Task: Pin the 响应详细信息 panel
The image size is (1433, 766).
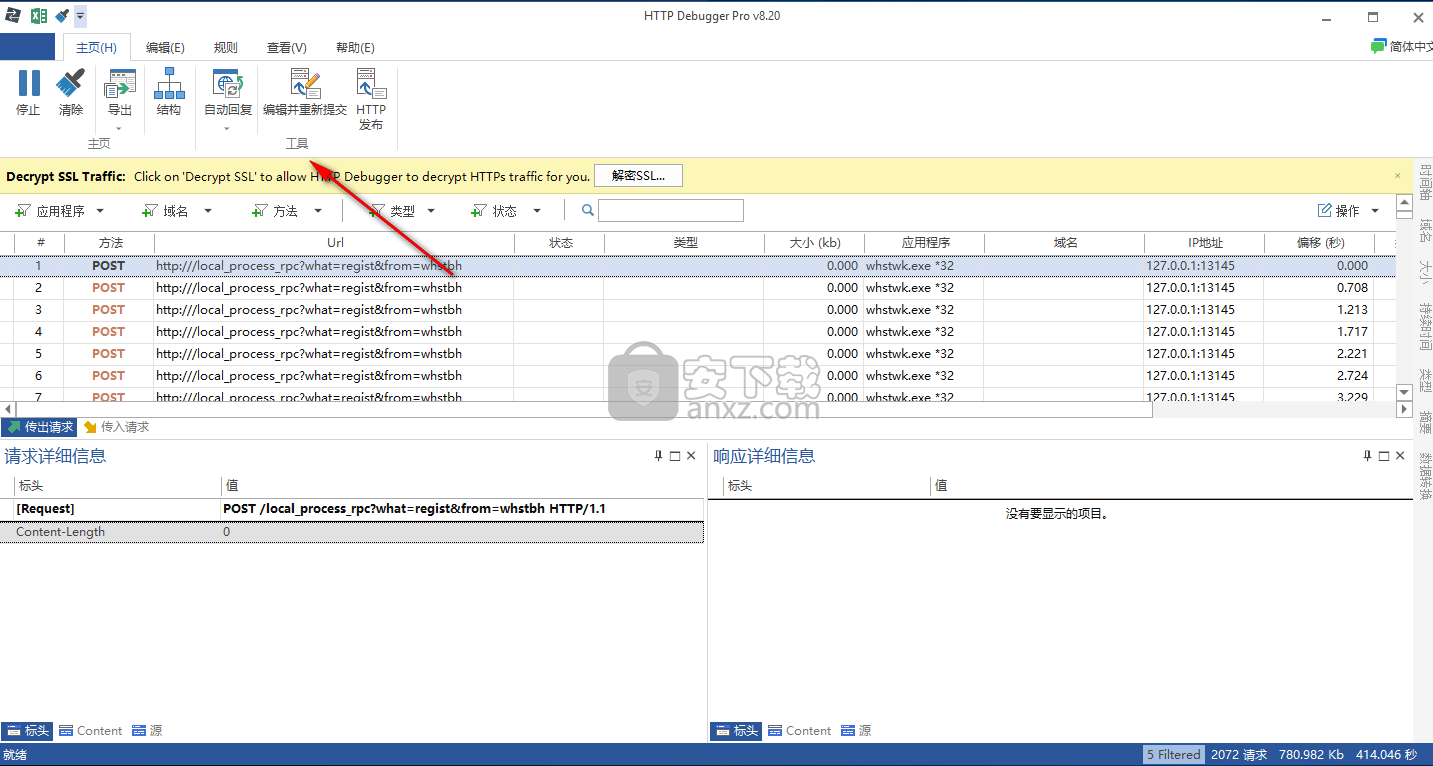Action: [1367, 456]
